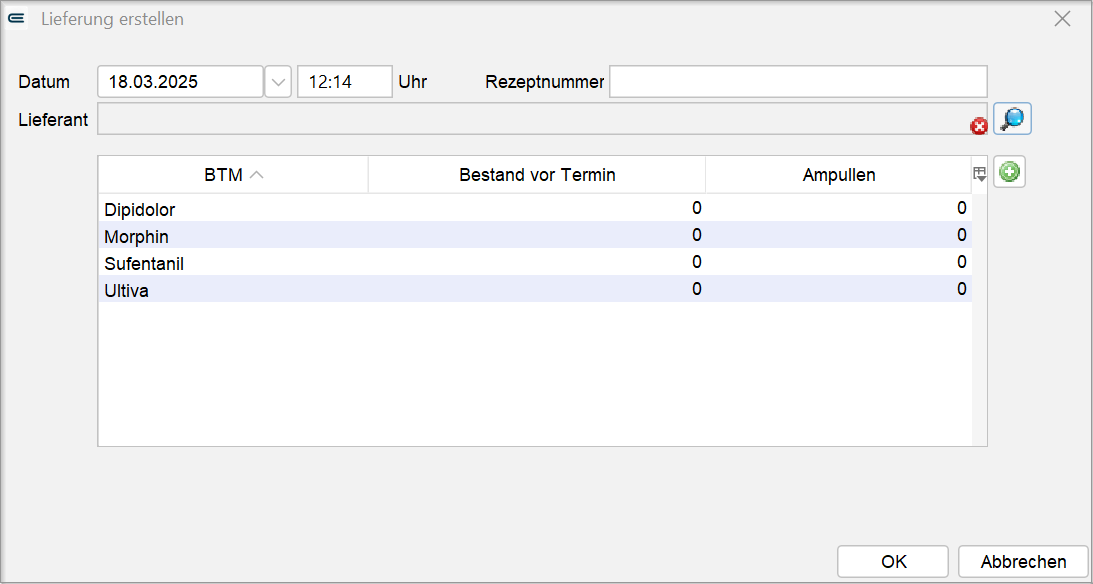Viewport: 1093px width, 584px height.
Task: Click the app logo in title bar
Action: pyautogui.click(x=16, y=19)
